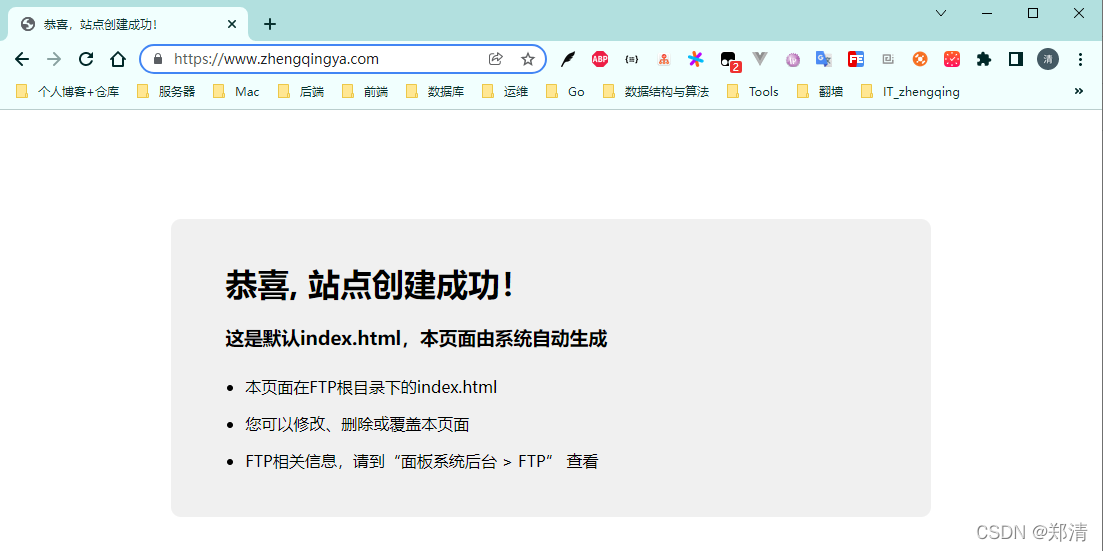This screenshot has width=1103, height=551.
Task: Open the 运维 bookmark folder
Action: (x=505, y=91)
